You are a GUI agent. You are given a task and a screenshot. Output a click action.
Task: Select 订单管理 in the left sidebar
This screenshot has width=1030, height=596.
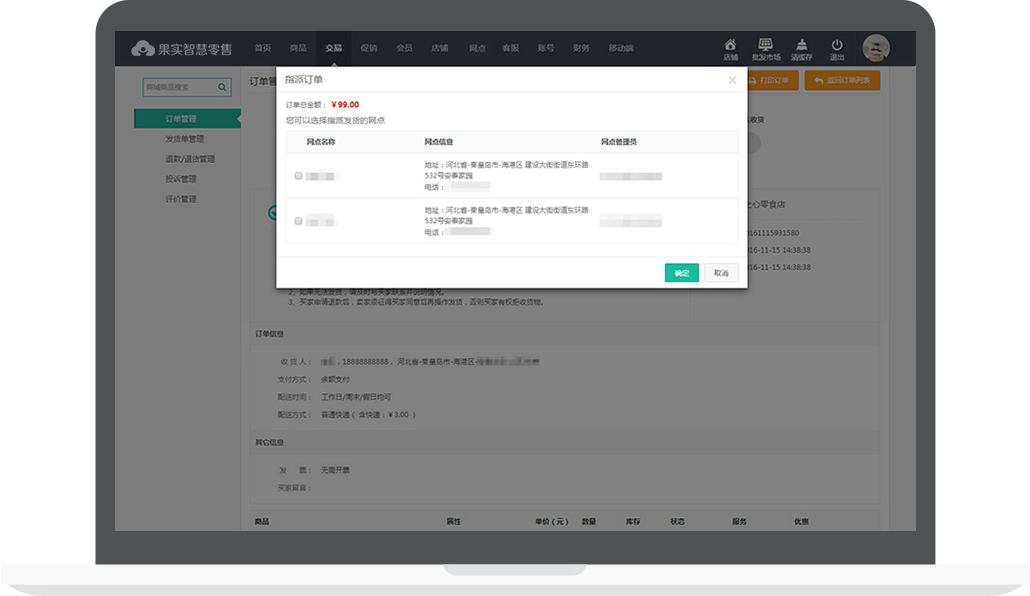(x=182, y=119)
